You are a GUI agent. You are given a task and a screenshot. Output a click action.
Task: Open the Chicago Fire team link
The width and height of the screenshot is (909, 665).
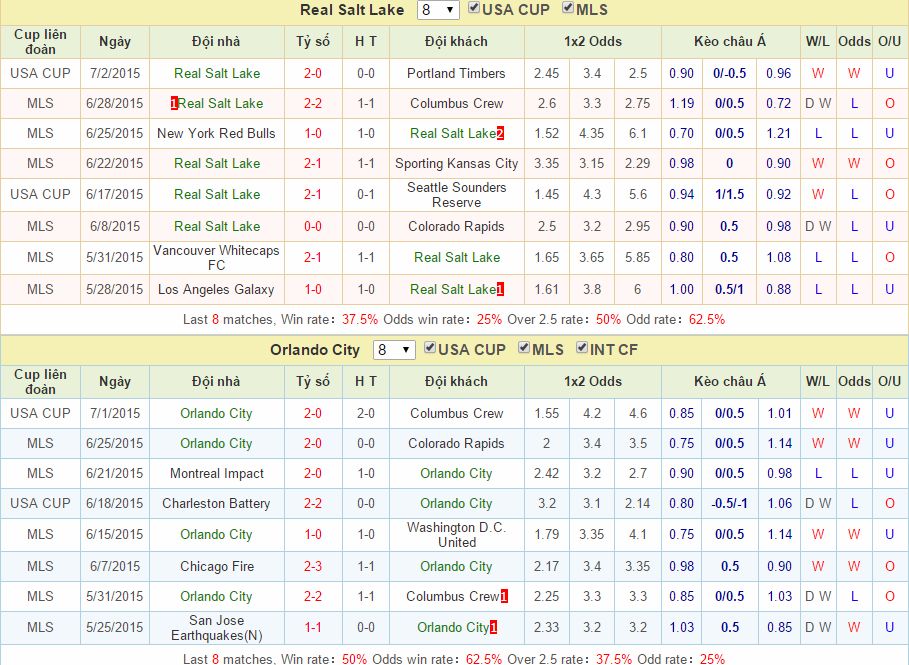coord(217,566)
